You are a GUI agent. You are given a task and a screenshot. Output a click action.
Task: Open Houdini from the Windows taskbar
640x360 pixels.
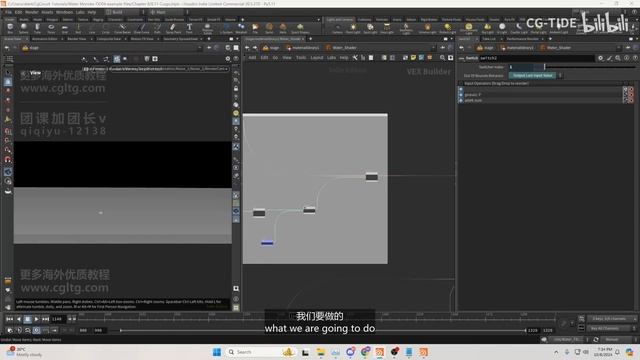[x=380, y=352]
